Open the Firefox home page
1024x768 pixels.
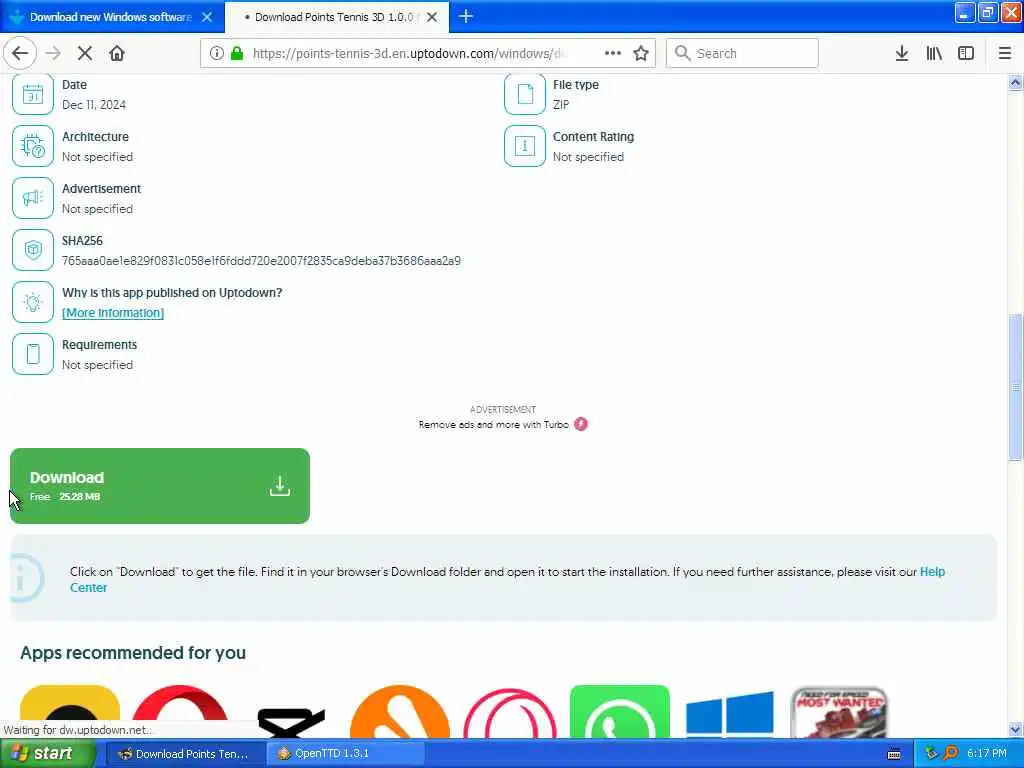tap(117, 53)
